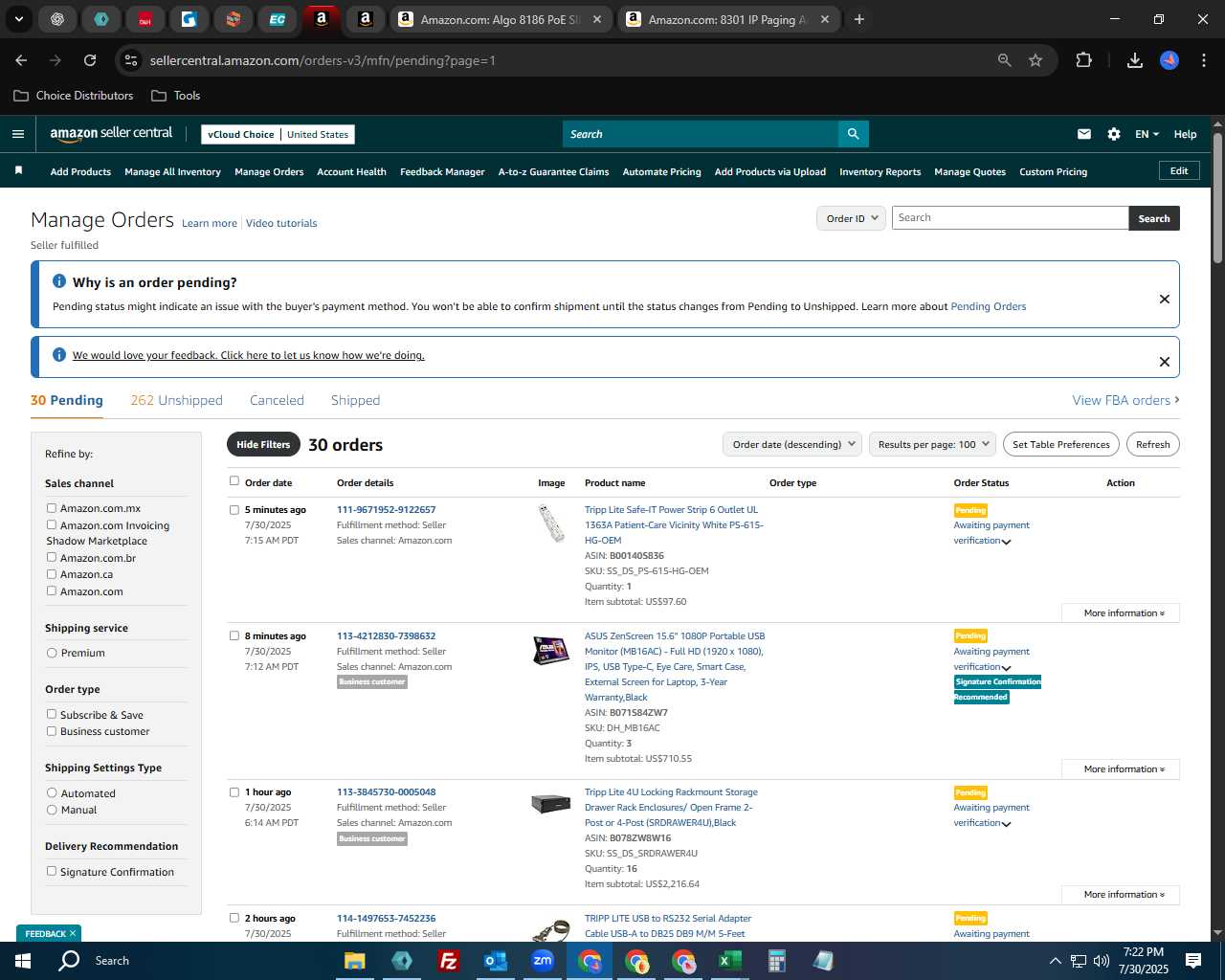The width and height of the screenshot is (1225, 980).
Task: Open Calculator from the taskbar
Action: (777, 961)
